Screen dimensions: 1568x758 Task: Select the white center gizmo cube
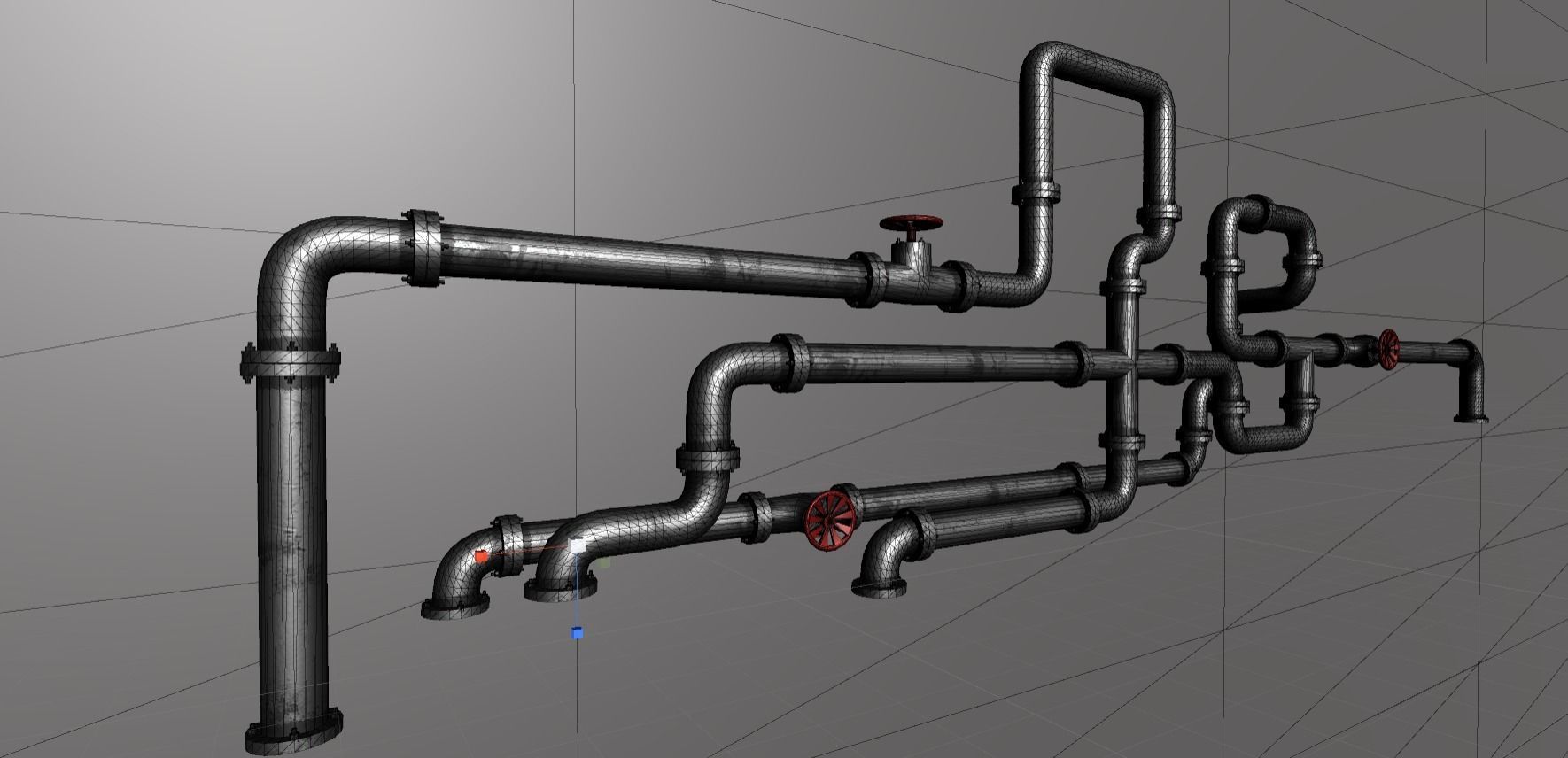pyautogui.click(x=578, y=546)
